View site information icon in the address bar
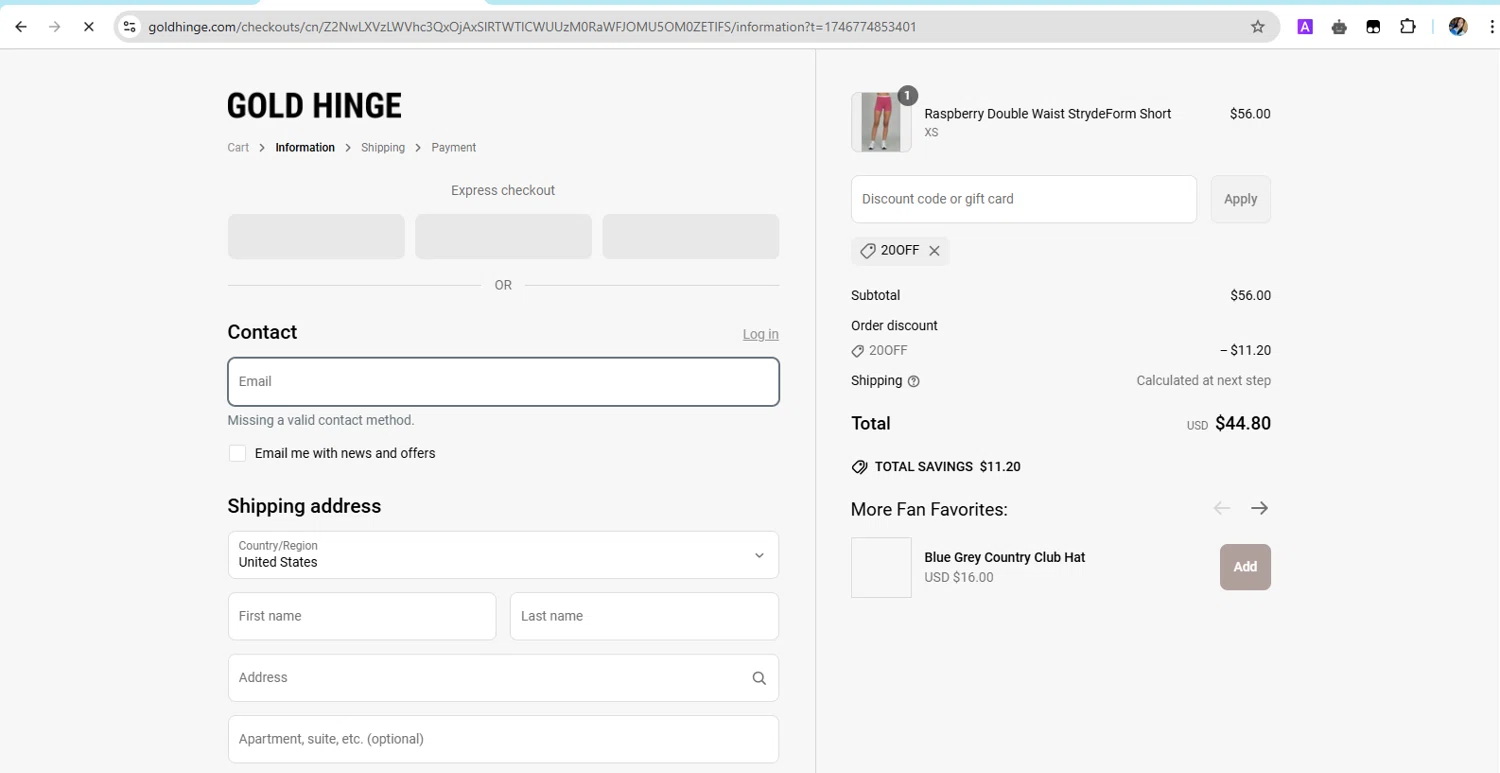Screen dimensions: 1500x773 tap(129, 27)
